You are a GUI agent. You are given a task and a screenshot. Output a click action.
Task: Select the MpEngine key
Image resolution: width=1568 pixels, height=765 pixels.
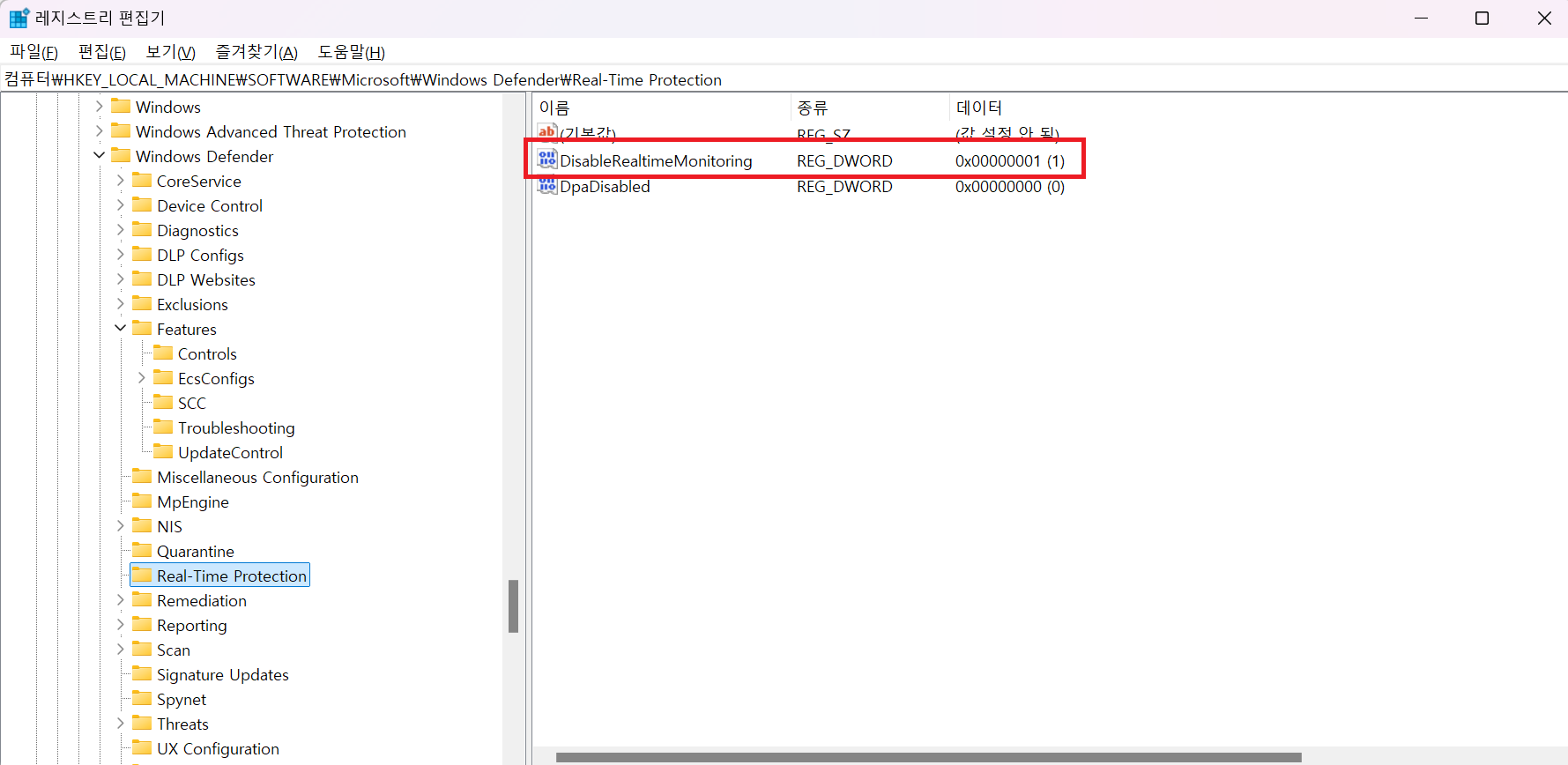point(193,501)
